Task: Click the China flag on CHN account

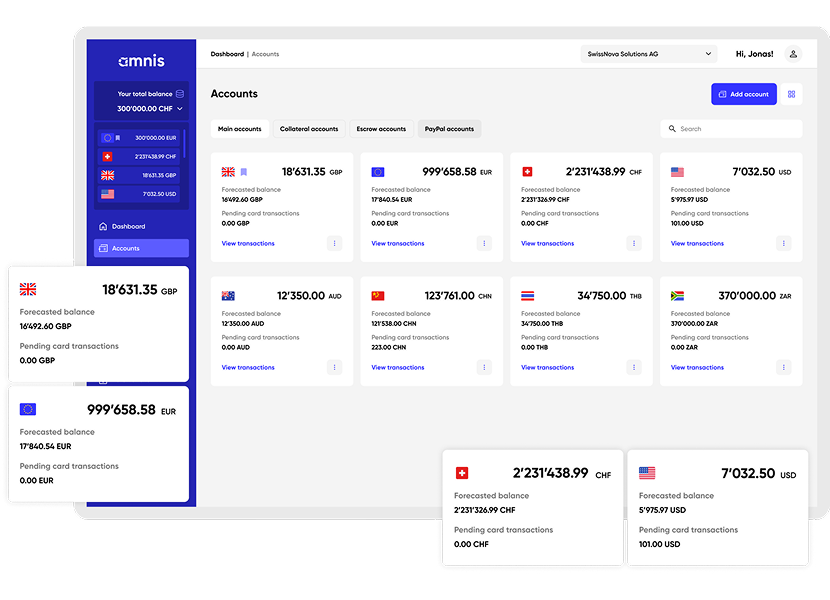Action: coord(378,296)
